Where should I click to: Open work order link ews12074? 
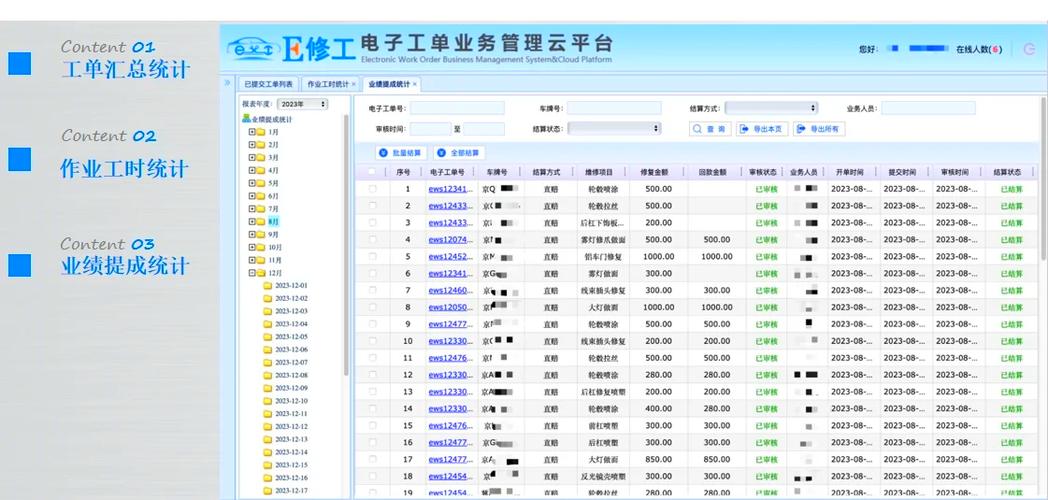[451, 240]
